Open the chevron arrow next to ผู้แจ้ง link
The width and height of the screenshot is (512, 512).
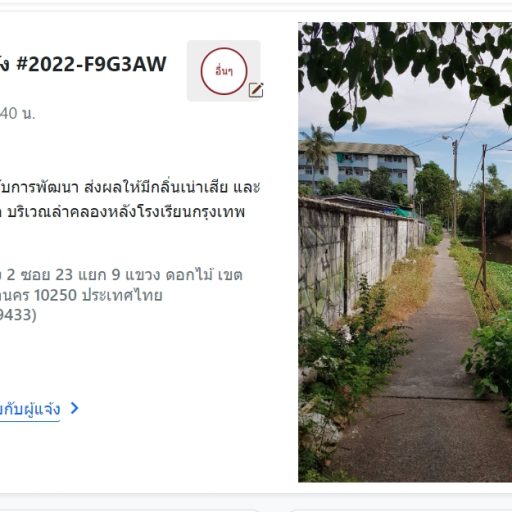(x=75, y=408)
